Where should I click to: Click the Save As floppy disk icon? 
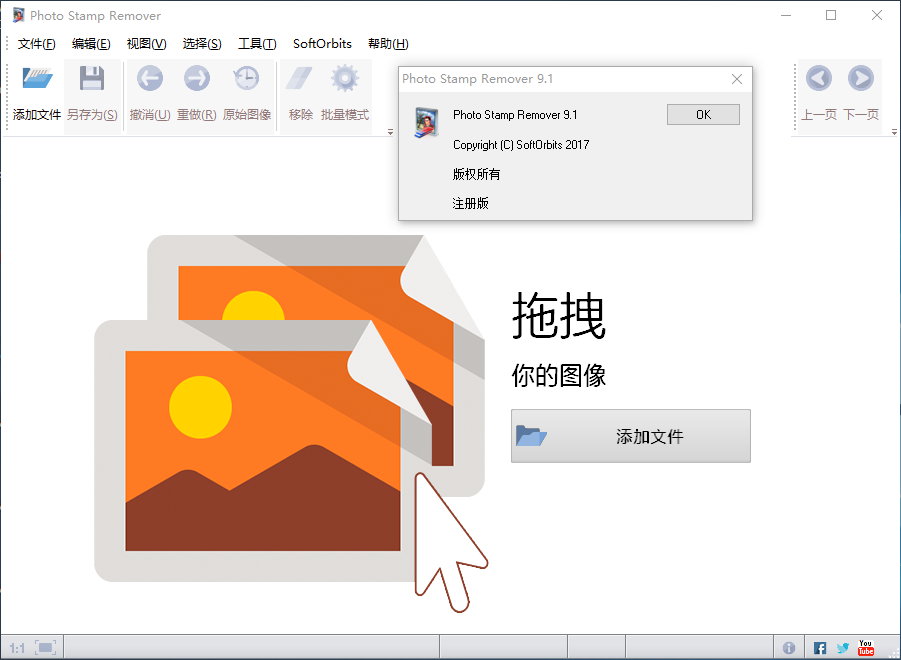click(x=92, y=78)
